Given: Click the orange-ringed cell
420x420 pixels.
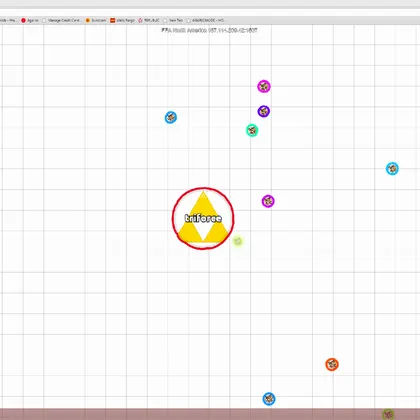Looking at the screenshot, I should [332, 364].
